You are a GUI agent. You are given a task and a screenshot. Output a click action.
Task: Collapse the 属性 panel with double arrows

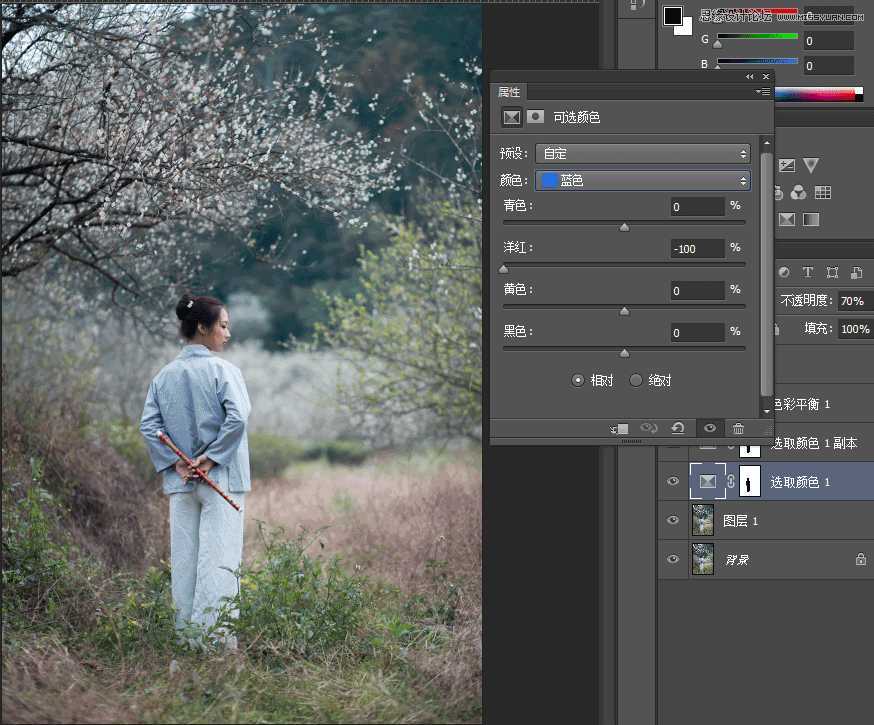coord(749,76)
